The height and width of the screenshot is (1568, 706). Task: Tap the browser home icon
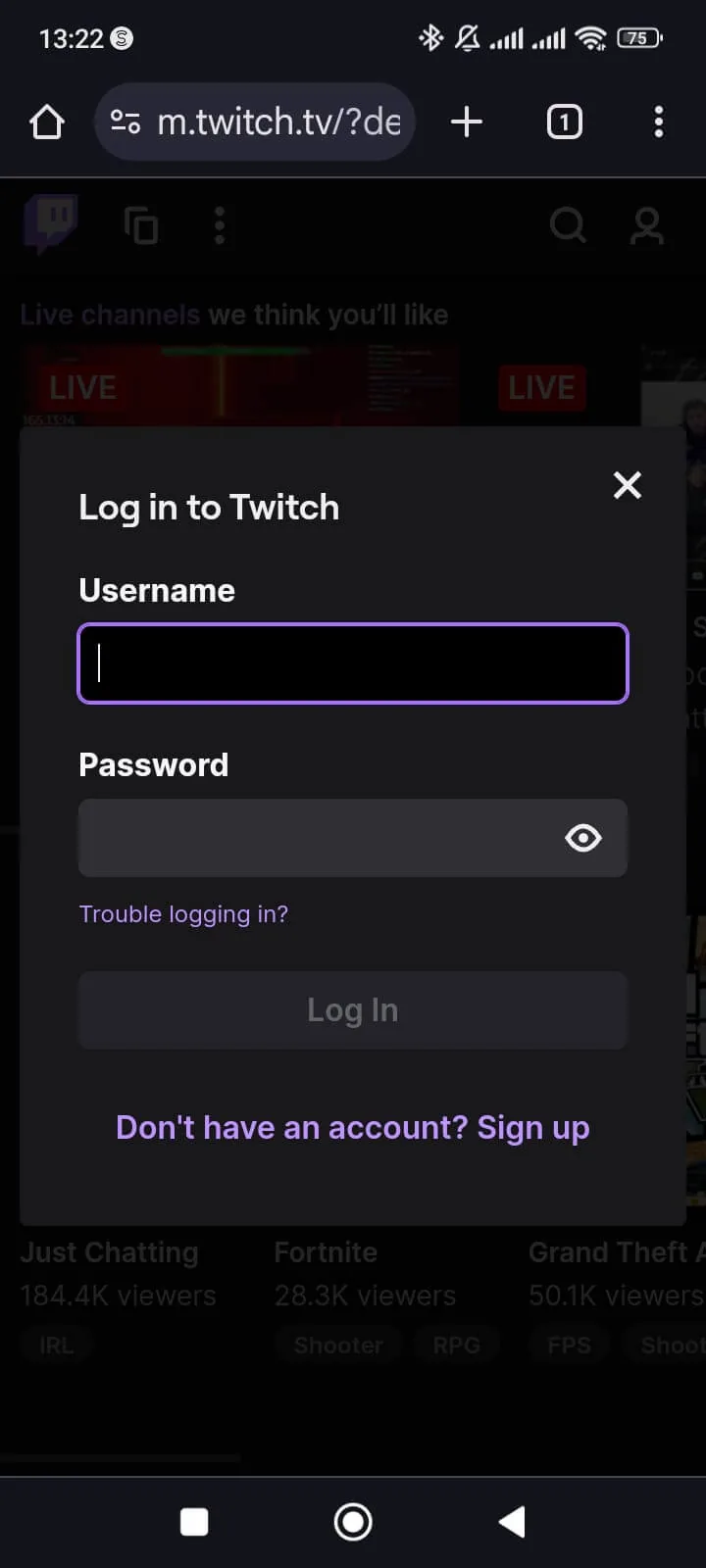coord(47,122)
